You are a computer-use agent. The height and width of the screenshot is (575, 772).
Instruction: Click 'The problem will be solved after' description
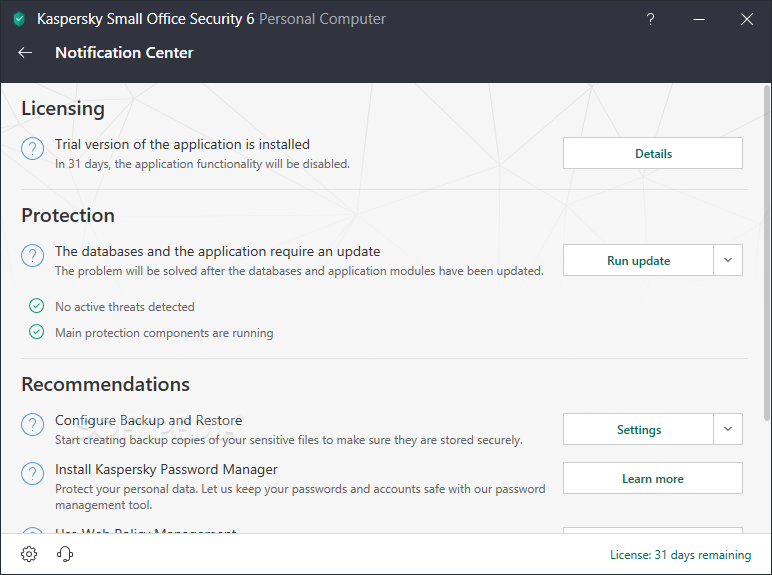point(299,271)
